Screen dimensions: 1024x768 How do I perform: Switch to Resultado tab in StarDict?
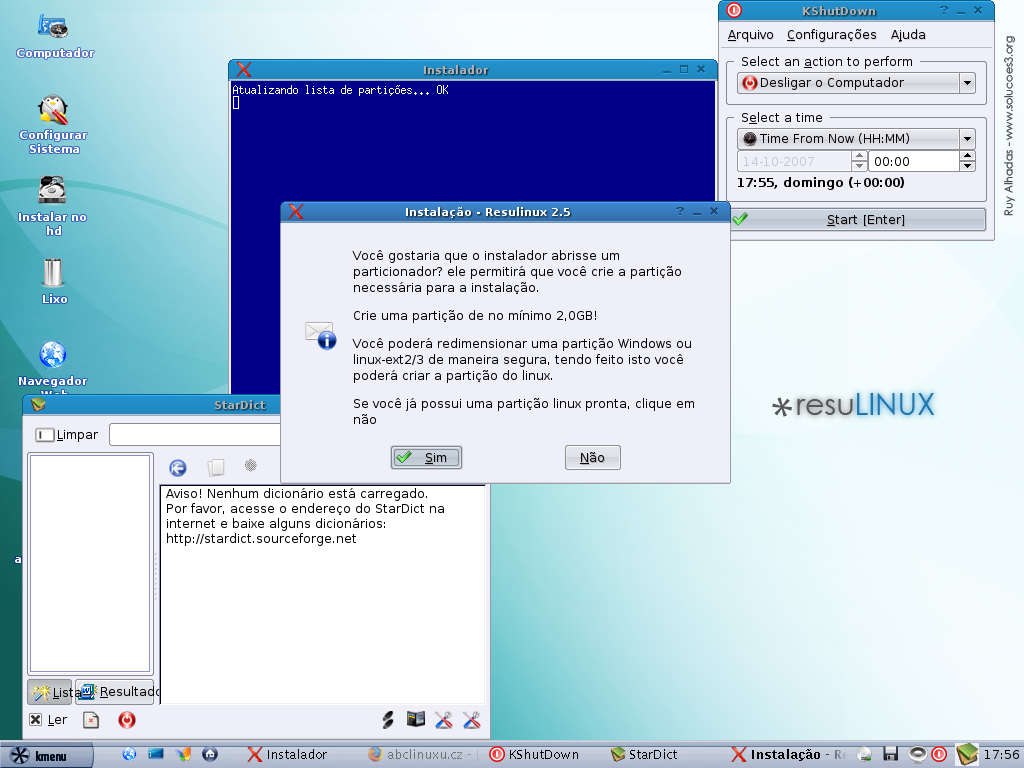115,692
